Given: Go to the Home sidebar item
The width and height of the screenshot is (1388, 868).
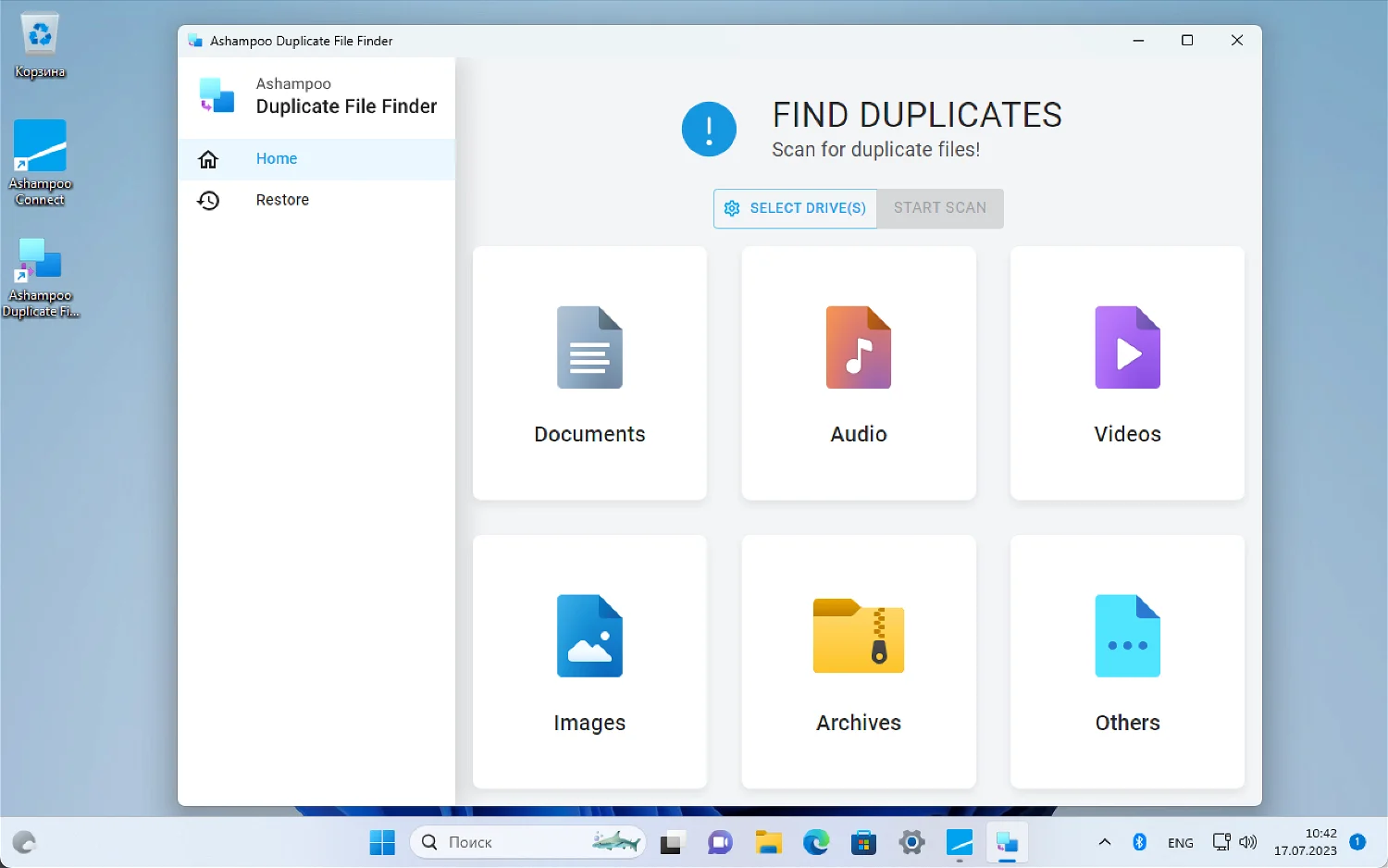Looking at the screenshot, I should [x=277, y=159].
